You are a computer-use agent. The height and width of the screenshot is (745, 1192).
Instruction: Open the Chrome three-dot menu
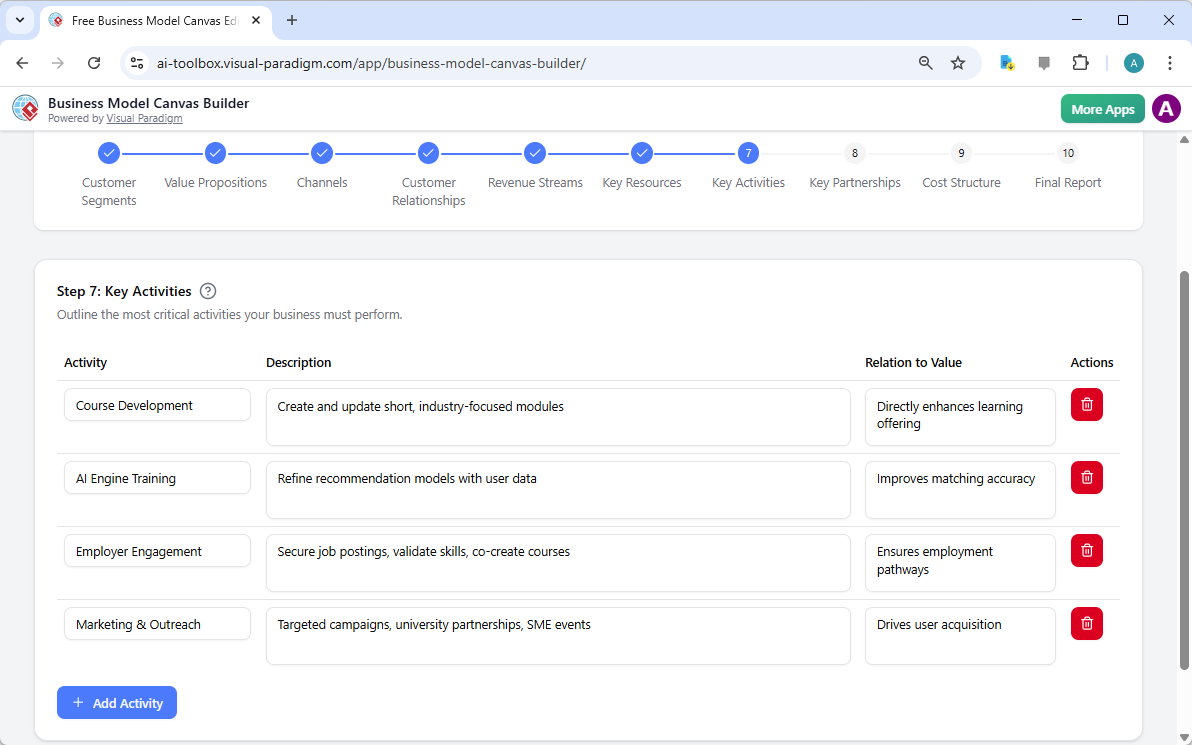click(1170, 62)
